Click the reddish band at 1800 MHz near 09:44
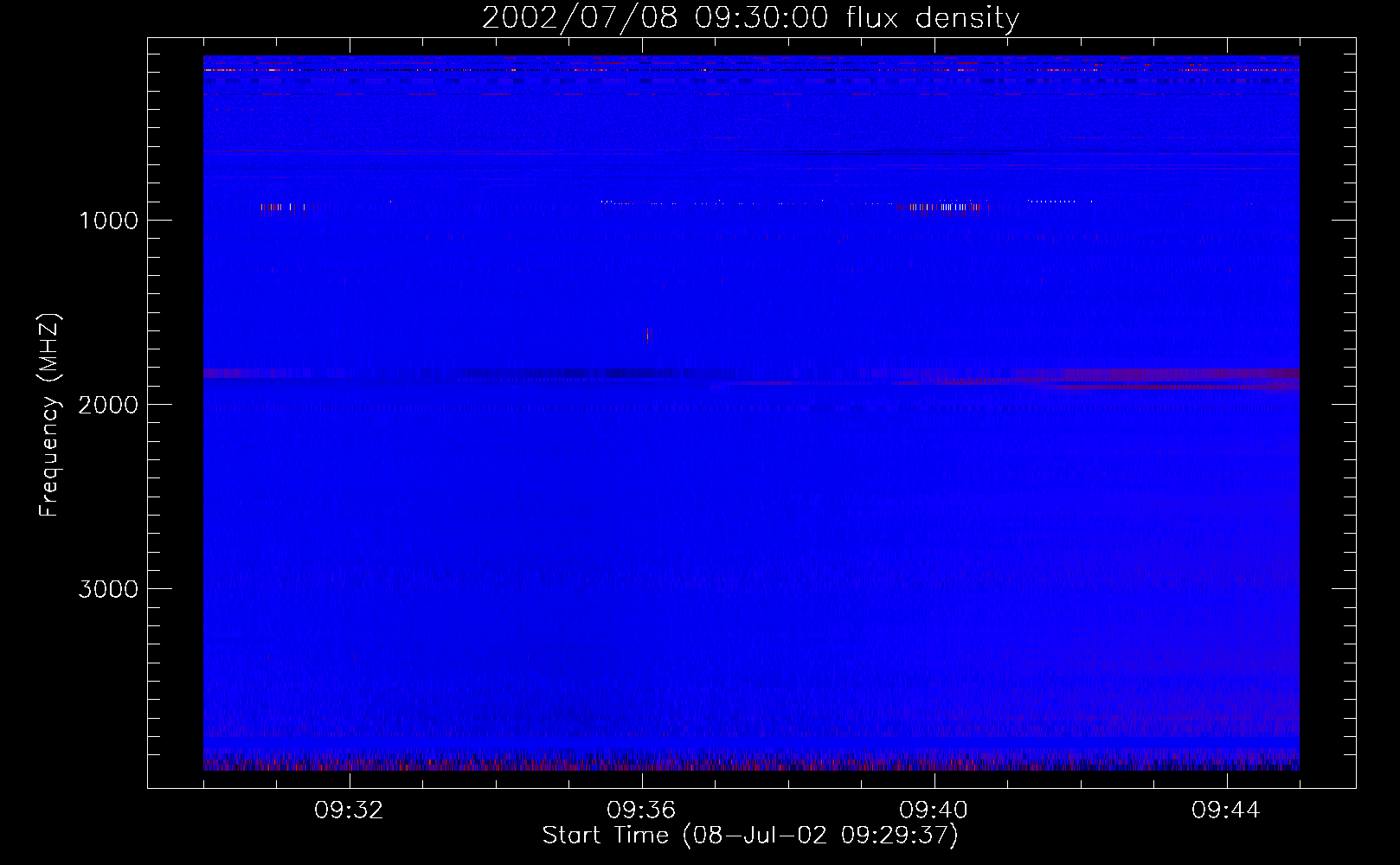 click(1181, 375)
